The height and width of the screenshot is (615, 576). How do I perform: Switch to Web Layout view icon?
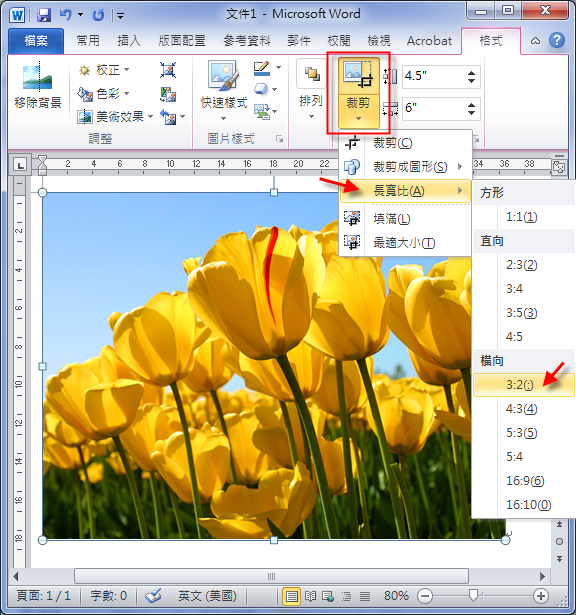pos(328,596)
